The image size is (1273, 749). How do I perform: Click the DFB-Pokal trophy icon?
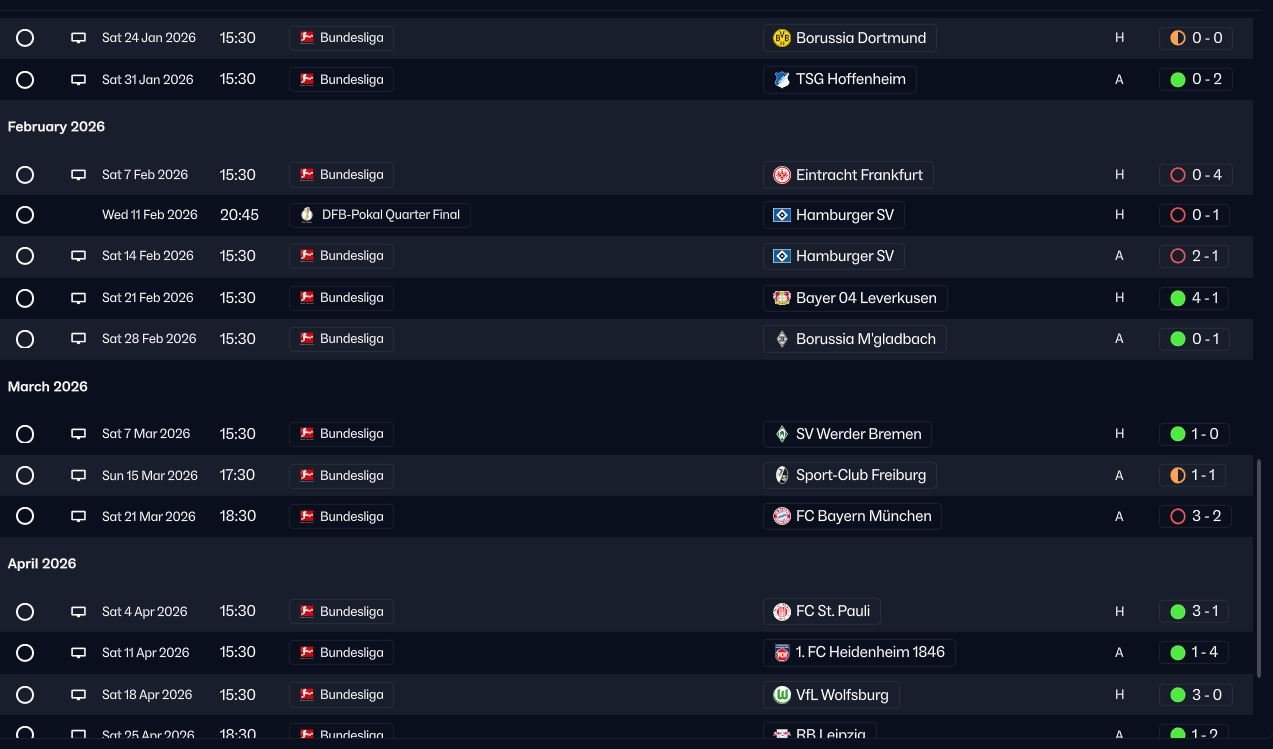(x=307, y=215)
